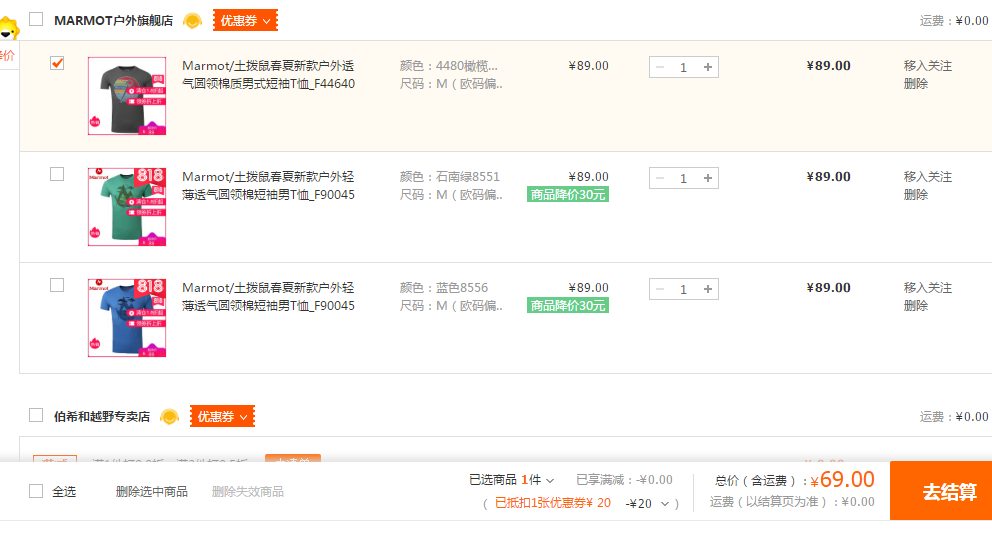Image resolution: width=992 pixels, height=534 pixels.
Task: Click quantity field of 蓝色8556 T-shirt
Action: click(x=684, y=290)
